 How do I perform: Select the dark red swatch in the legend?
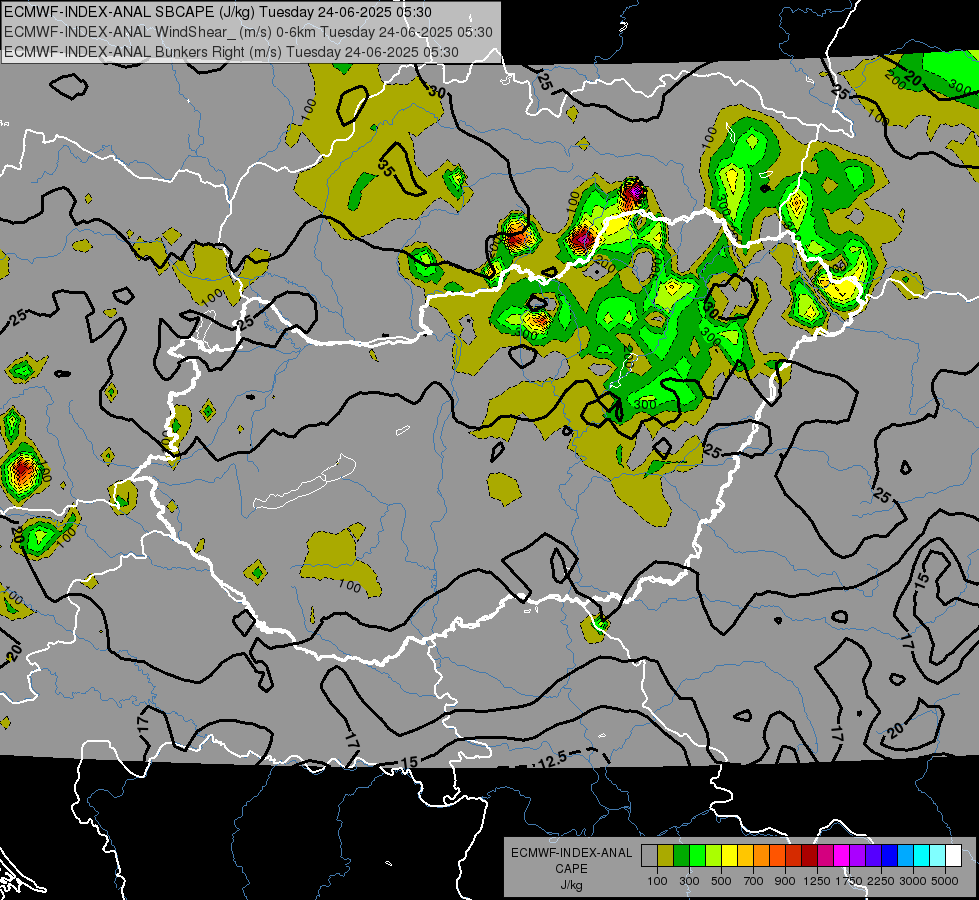[x=809, y=855]
